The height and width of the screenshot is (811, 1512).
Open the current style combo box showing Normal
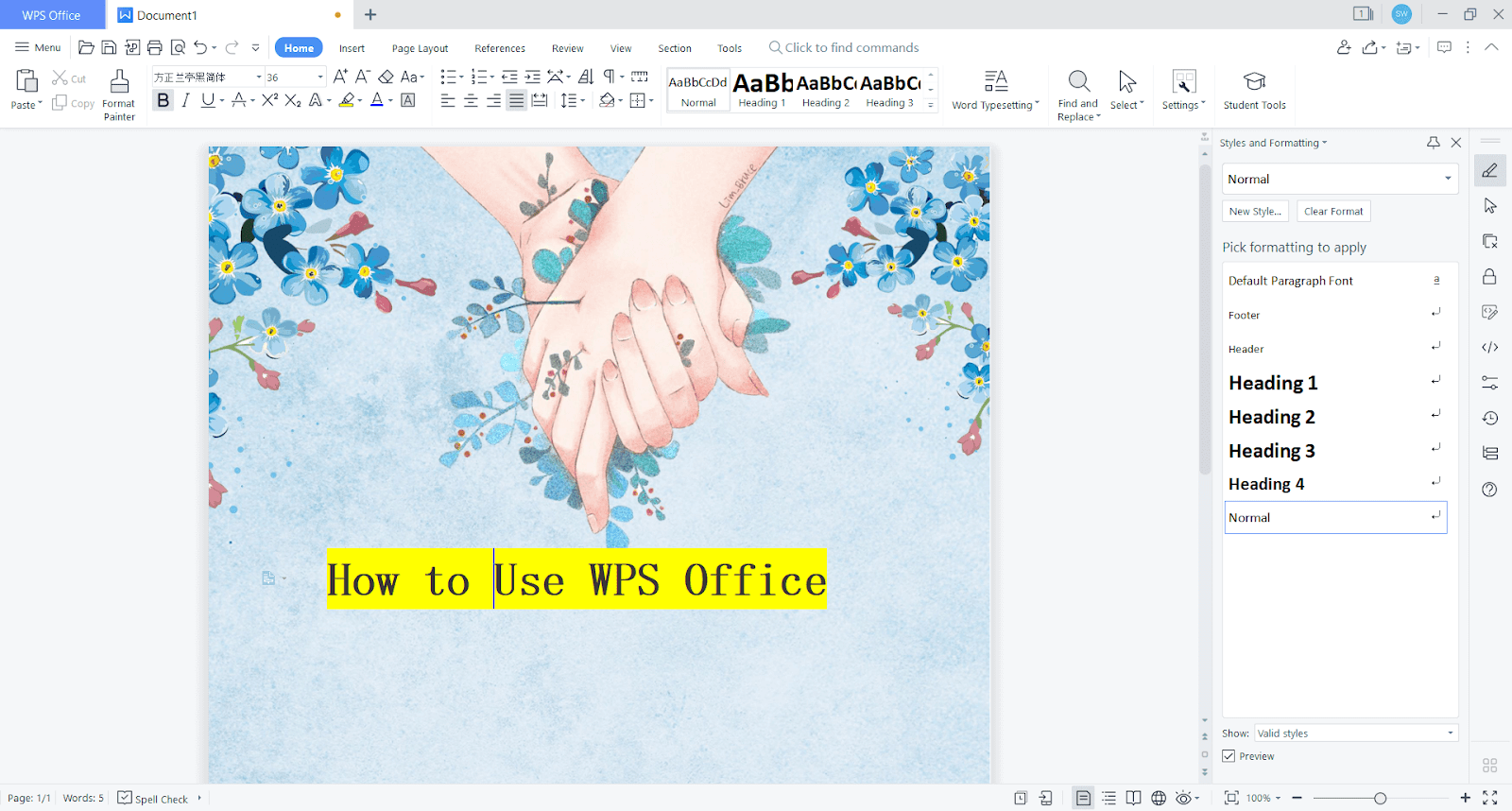pos(1339,179)
